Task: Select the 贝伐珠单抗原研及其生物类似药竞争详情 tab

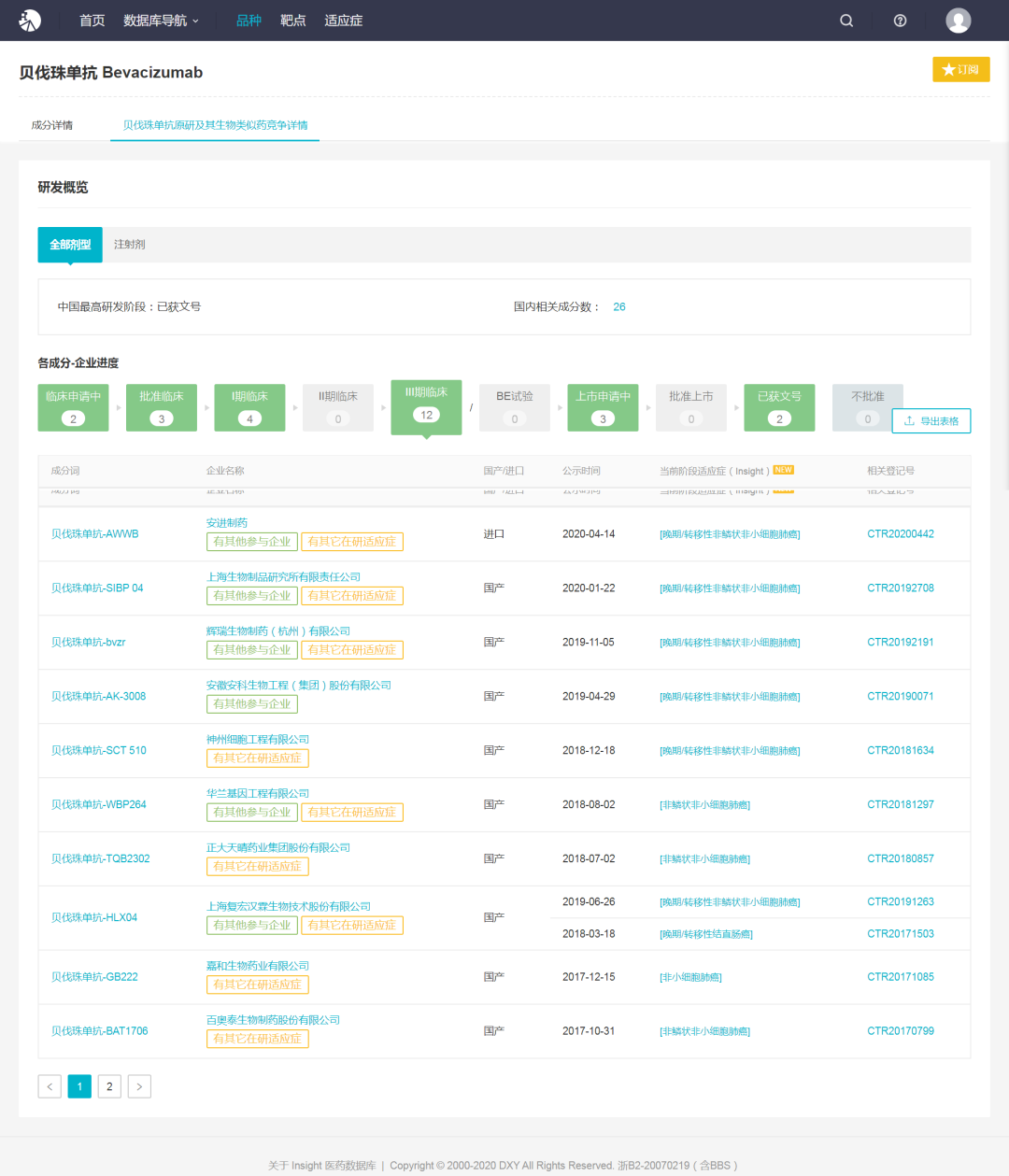Action: point(215,125)
